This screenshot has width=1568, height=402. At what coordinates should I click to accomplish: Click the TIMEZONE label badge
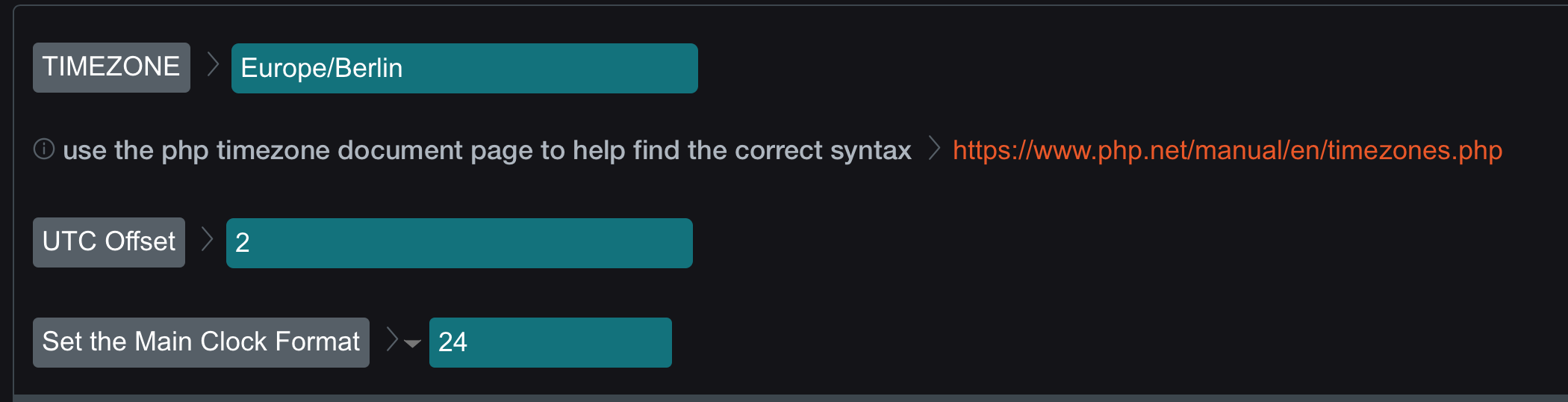click(111, 67)
